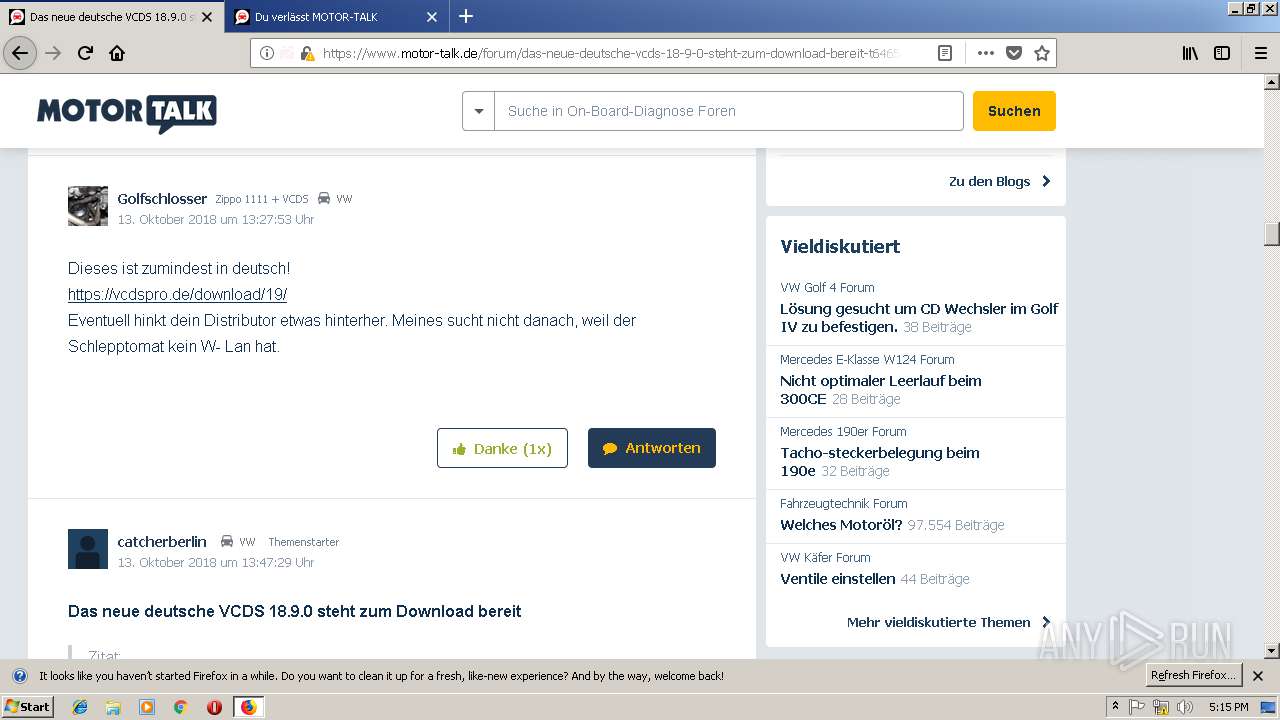Click the Antworten reply button
The width and height of the screenshot is (1280, 720).
652,448
